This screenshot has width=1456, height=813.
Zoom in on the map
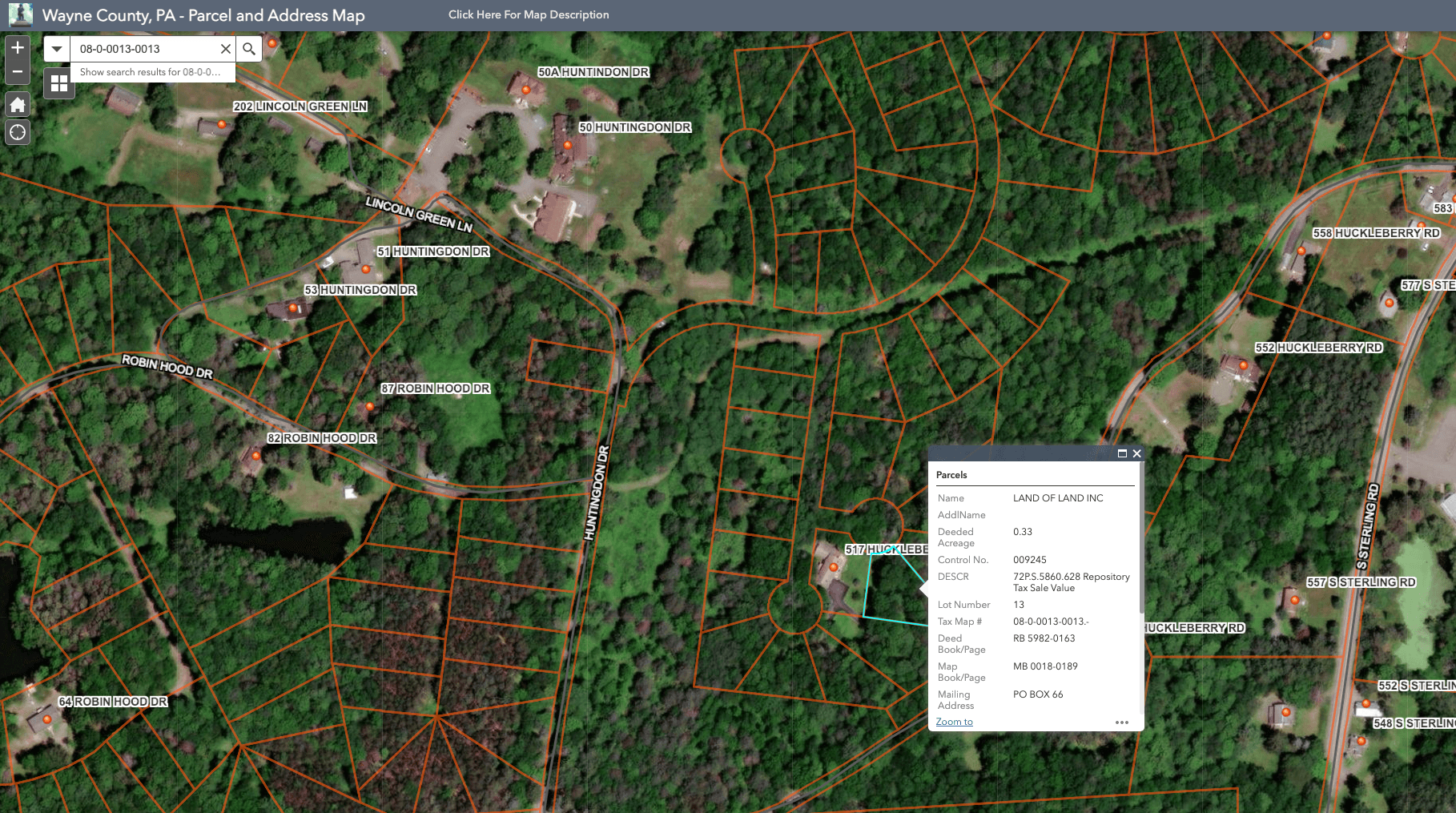tap(18, 47)
